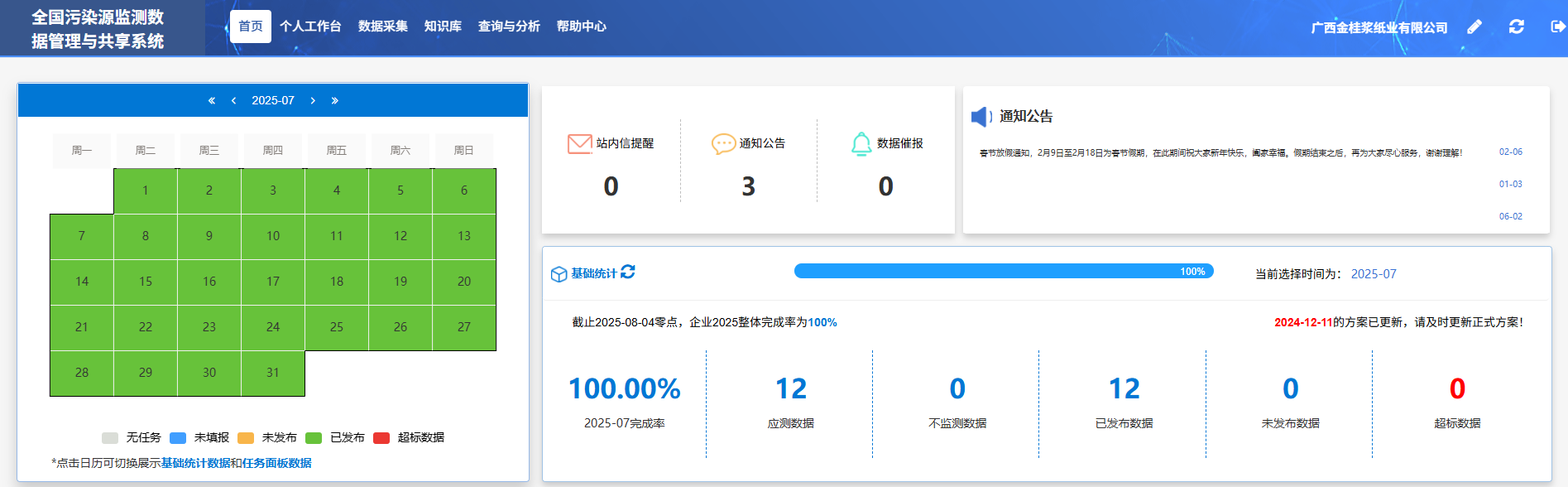This screenshot has width=1568, height=487.
Task: Click the refresh icon in top header
Action: click(1516, 27)
